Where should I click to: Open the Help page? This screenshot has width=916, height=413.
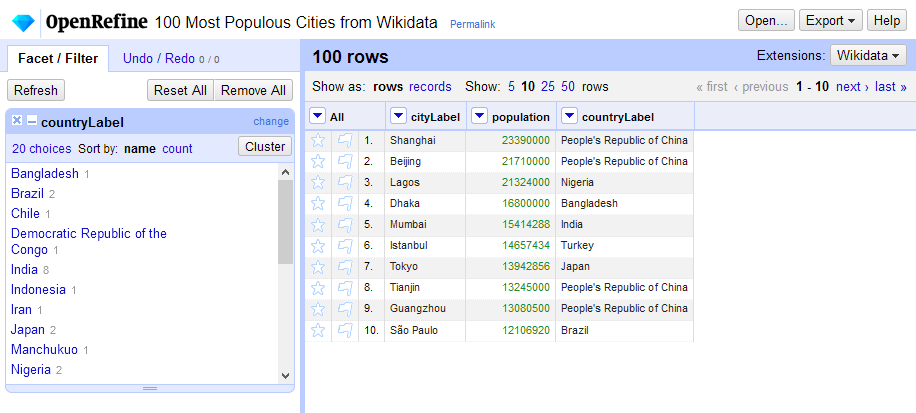887,20
